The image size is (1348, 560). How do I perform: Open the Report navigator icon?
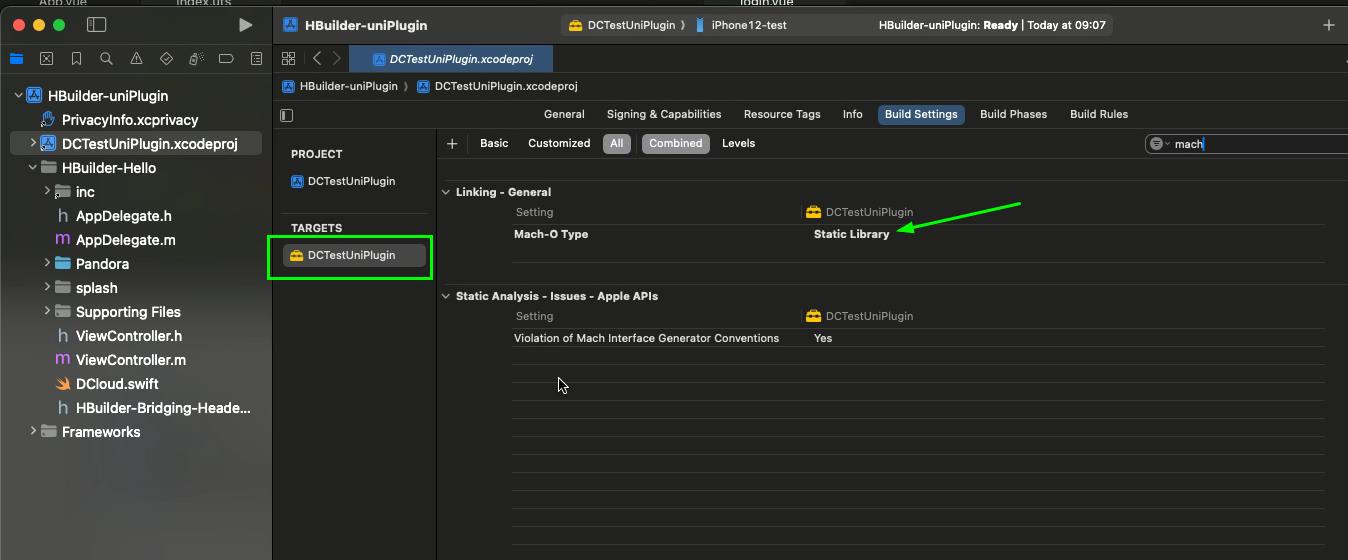point(256,59)
